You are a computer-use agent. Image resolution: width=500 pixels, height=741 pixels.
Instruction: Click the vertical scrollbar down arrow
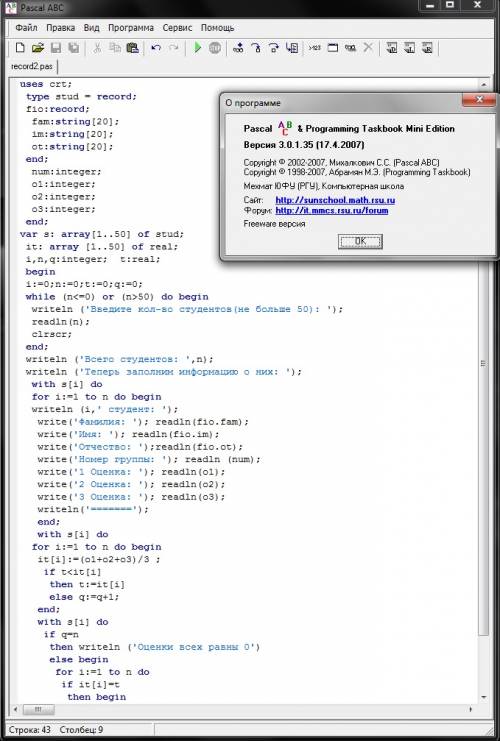pos(483,698)
